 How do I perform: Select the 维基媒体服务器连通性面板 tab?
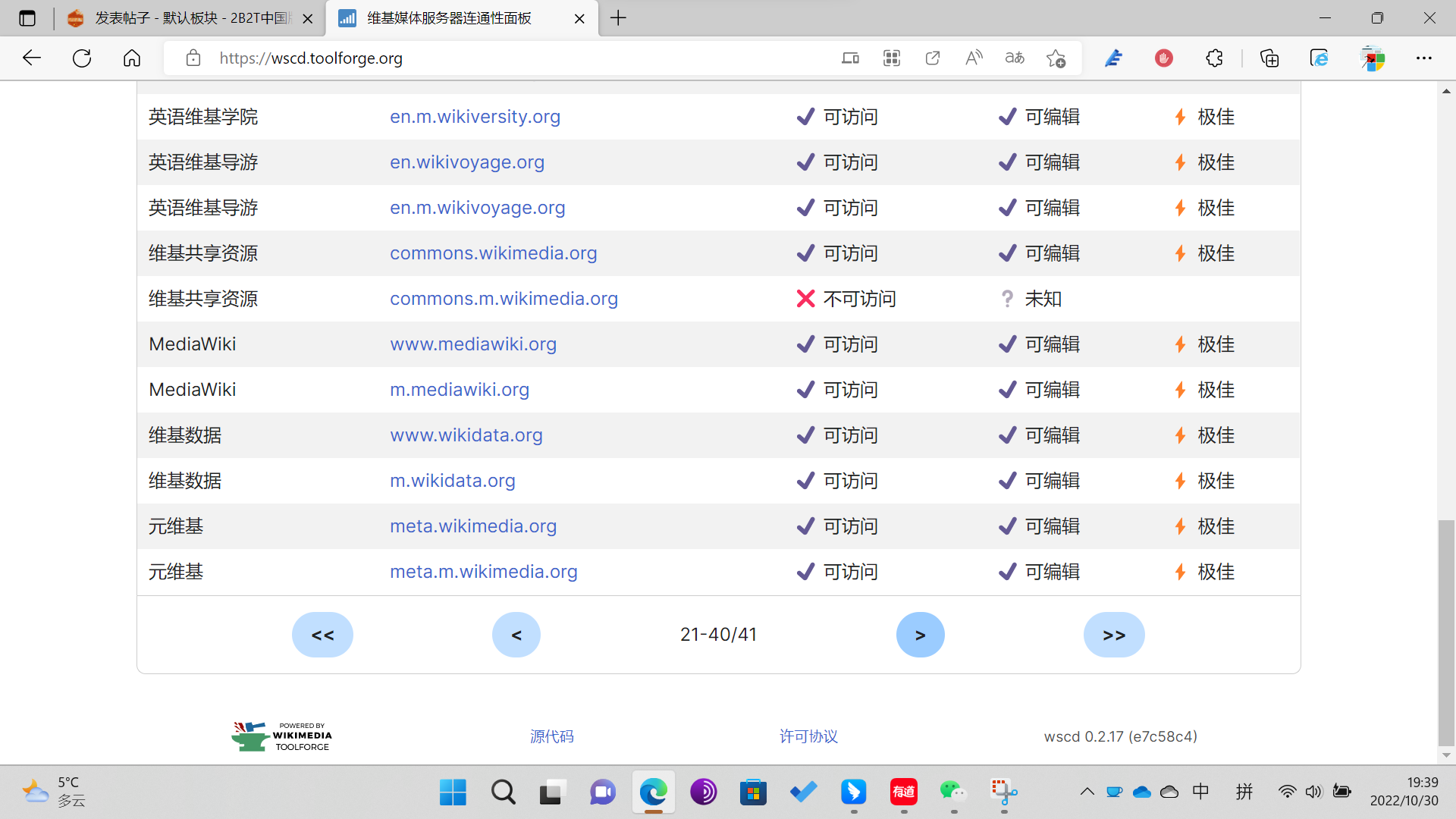tap(463, 18)
